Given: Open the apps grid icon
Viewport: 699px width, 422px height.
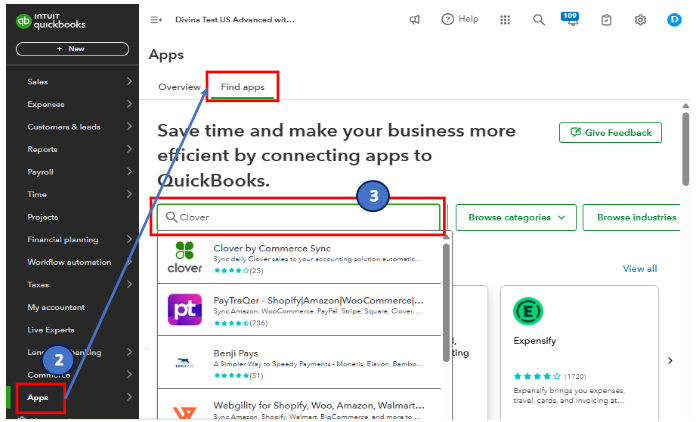Looking at the screenshot, I should (505, 20).
